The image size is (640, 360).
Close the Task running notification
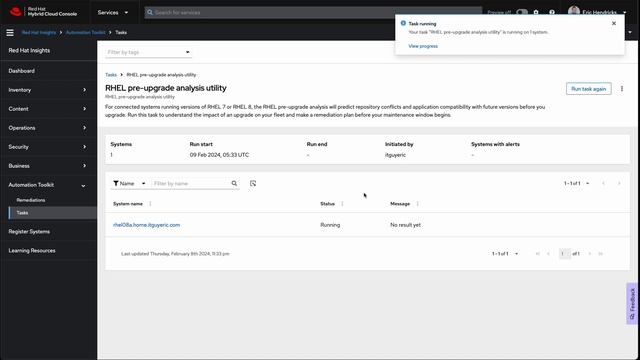pyautogui.click(x=614, y=24)
